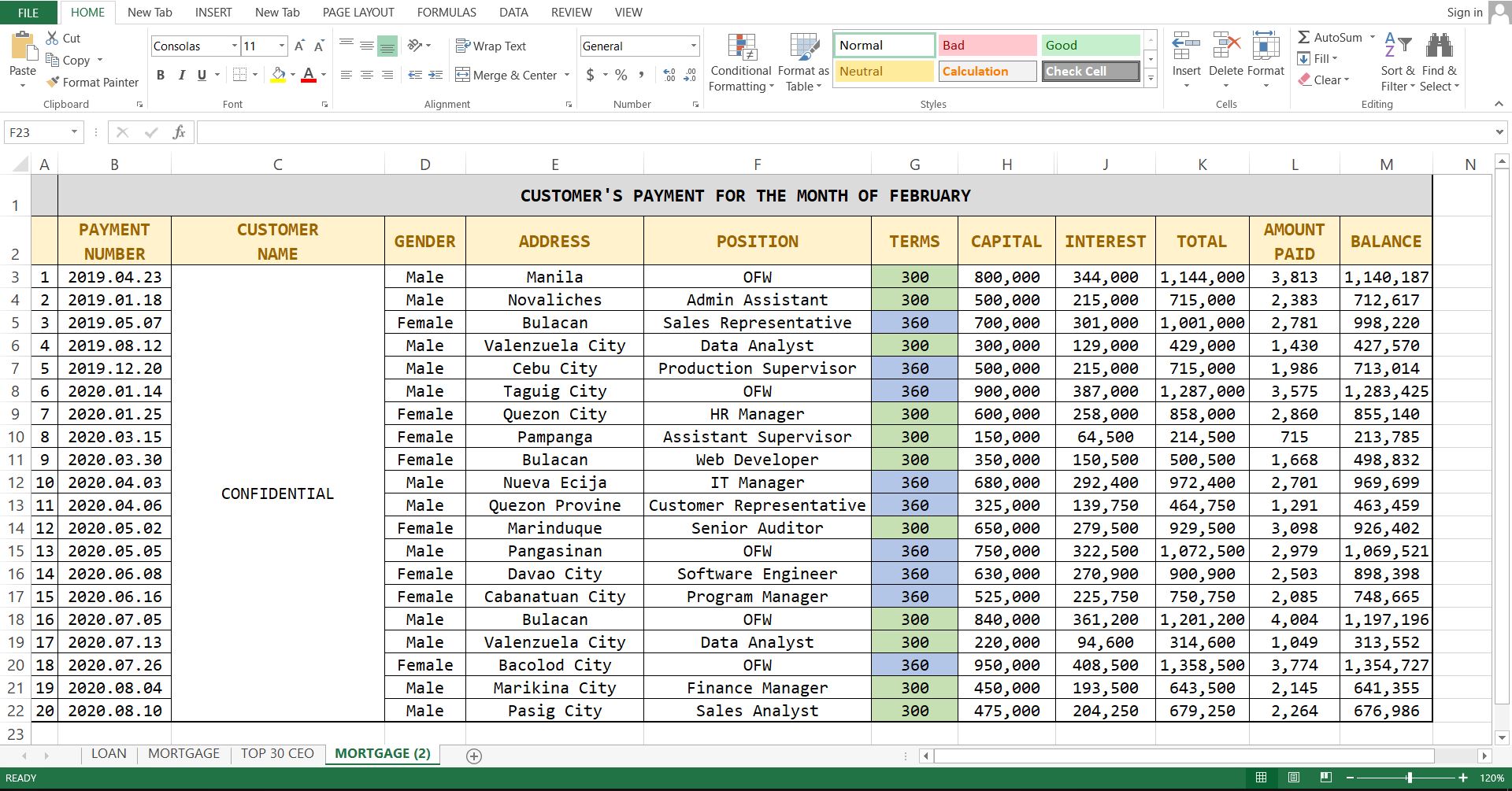Image resolution: width=1512 pixels, height=791 pixels.
Task: Apply Percent Style format
Action: tap(621, 75)
